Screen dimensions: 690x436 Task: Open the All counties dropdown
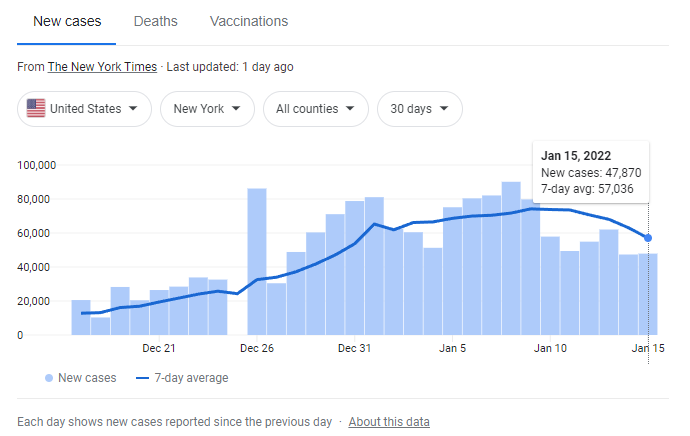(315, 109)
